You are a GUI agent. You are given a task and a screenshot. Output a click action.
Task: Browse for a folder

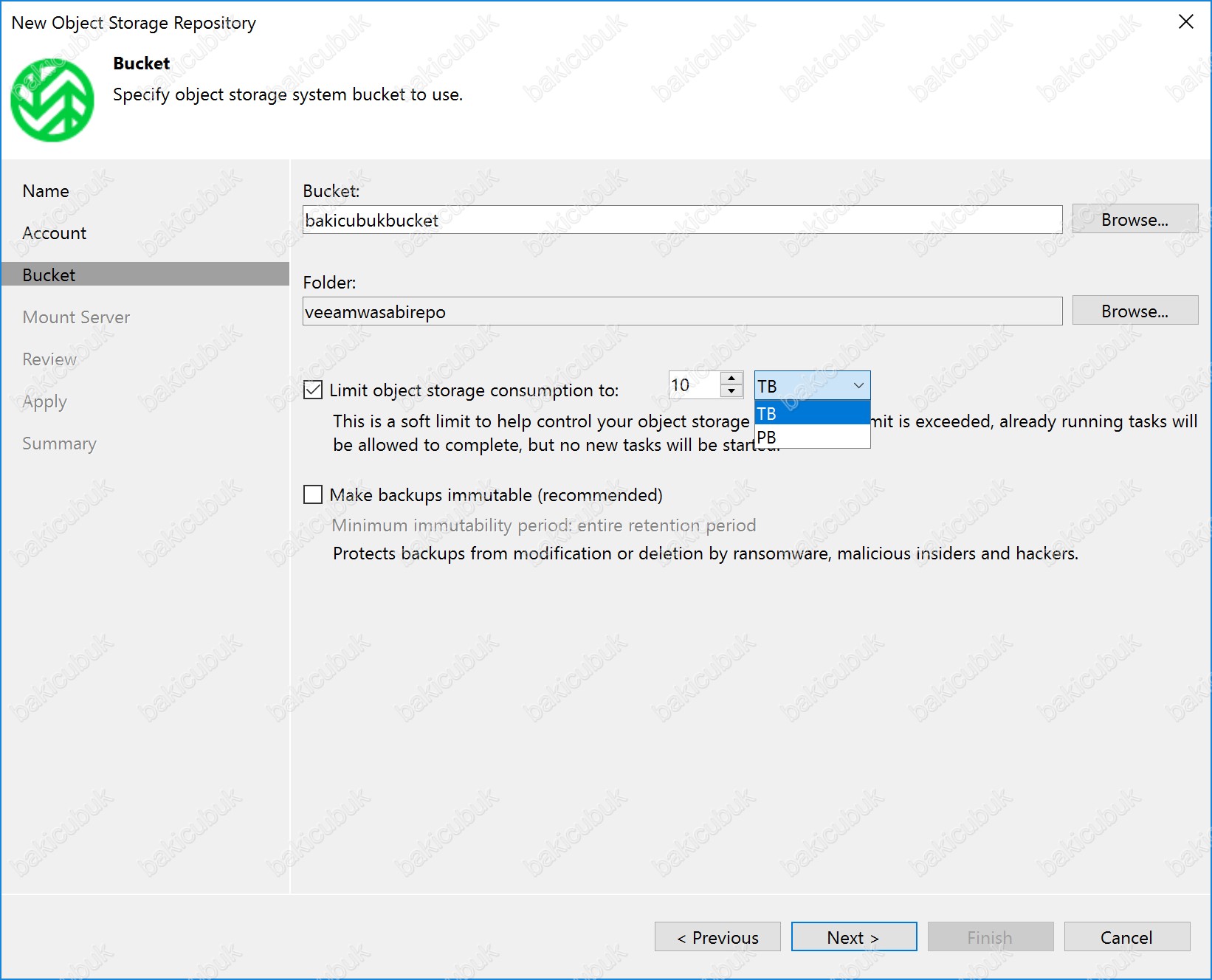pyautogui.click(x=1134, y=311)
